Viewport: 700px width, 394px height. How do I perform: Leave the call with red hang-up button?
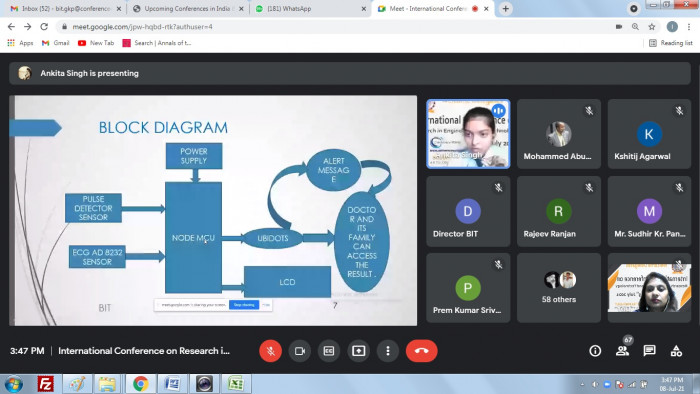pyautogui.click(x=421, y=351)
